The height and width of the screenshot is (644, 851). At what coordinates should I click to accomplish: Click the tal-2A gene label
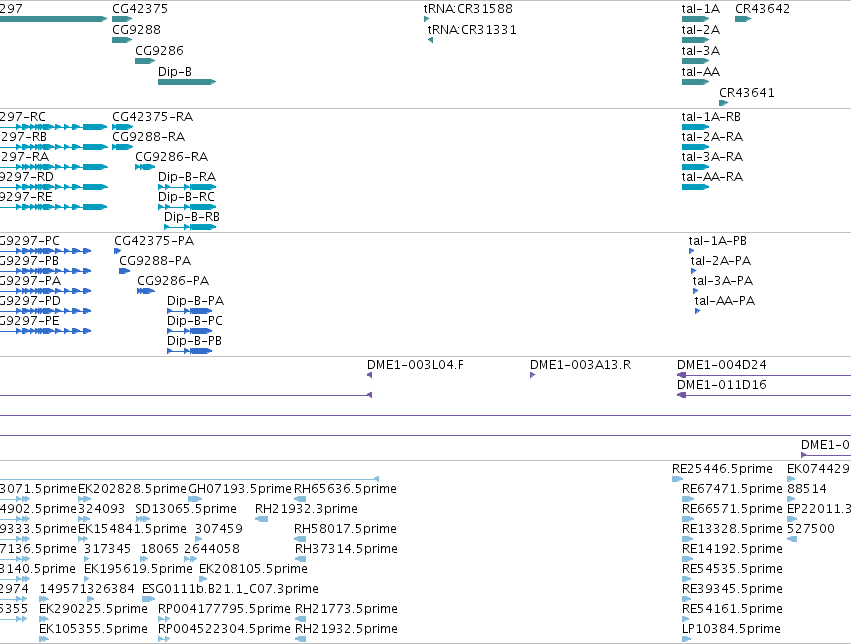701,29
